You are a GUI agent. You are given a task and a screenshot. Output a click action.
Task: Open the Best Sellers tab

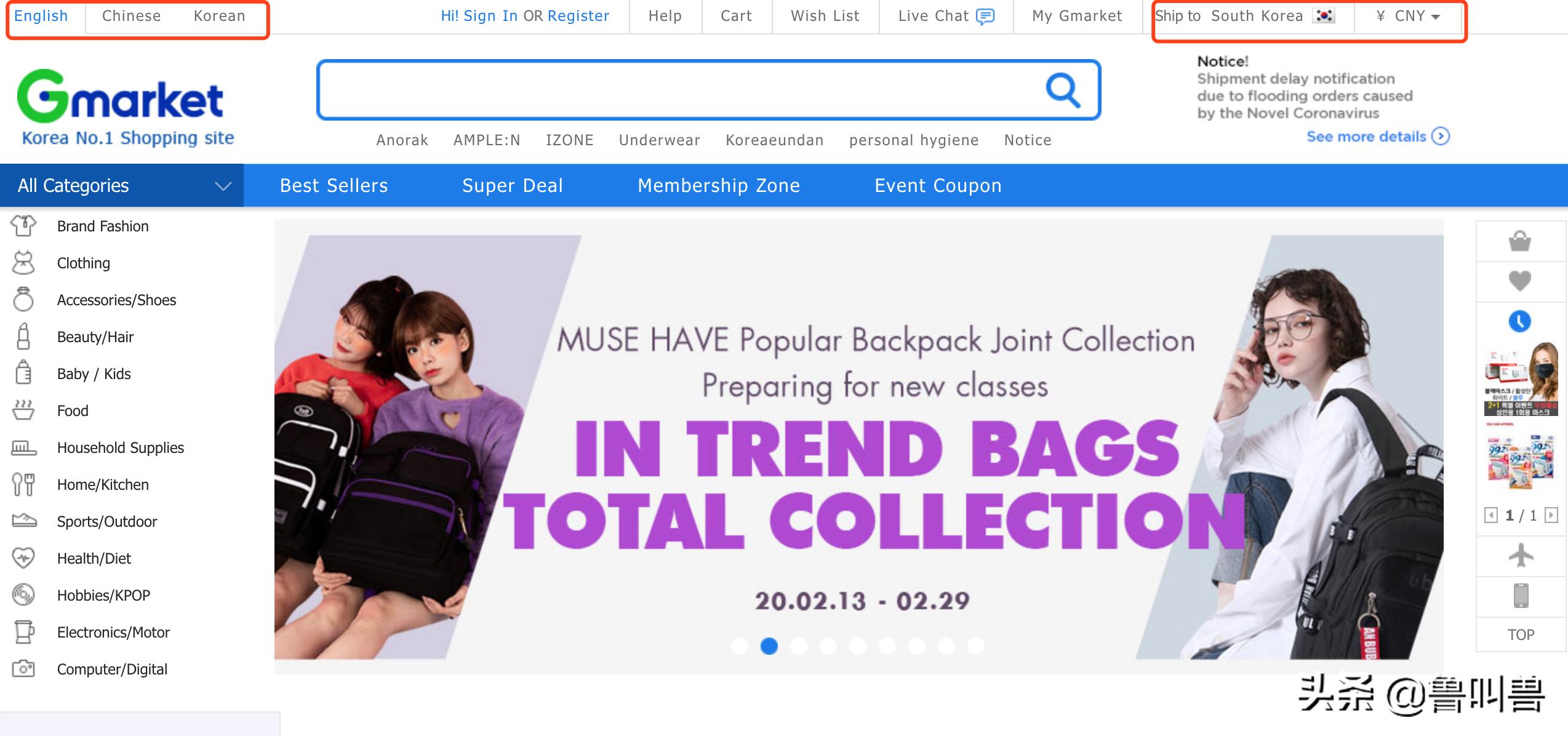point(334,186)
